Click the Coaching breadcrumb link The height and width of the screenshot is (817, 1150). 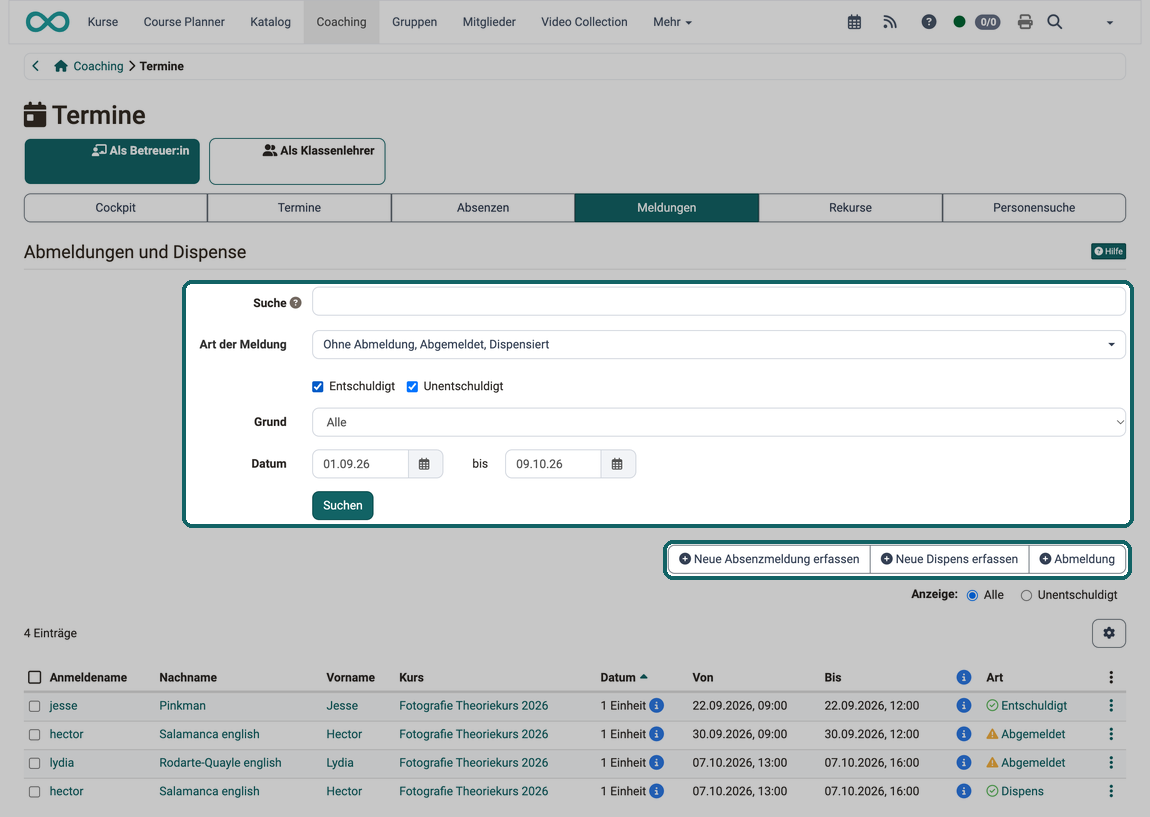click(x=98, y=66)
